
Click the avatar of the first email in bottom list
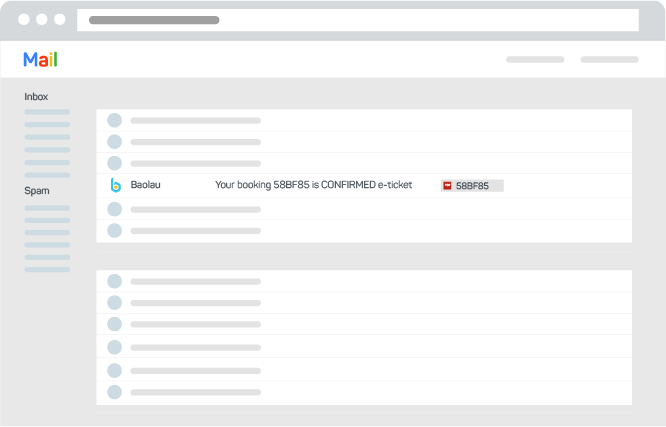[114, 281]
